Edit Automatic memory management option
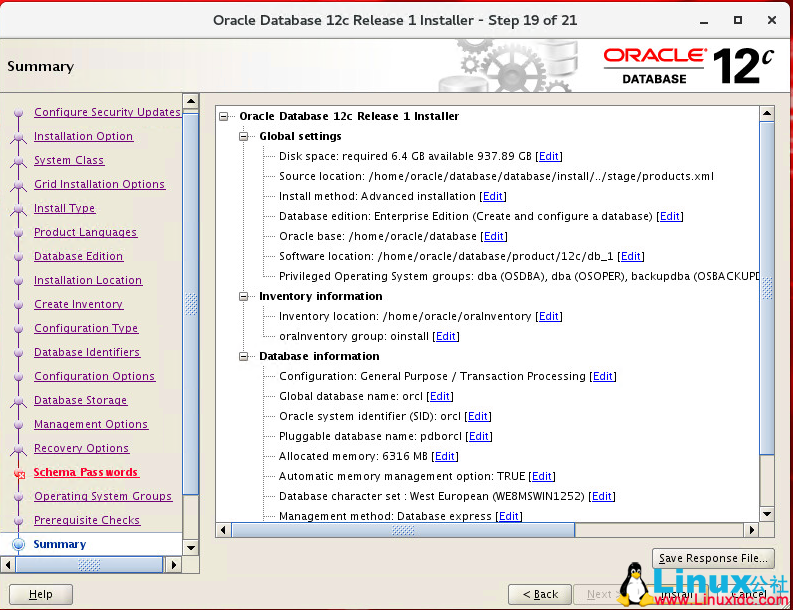The height and width of the screenshot is (610, 793). 542,476
